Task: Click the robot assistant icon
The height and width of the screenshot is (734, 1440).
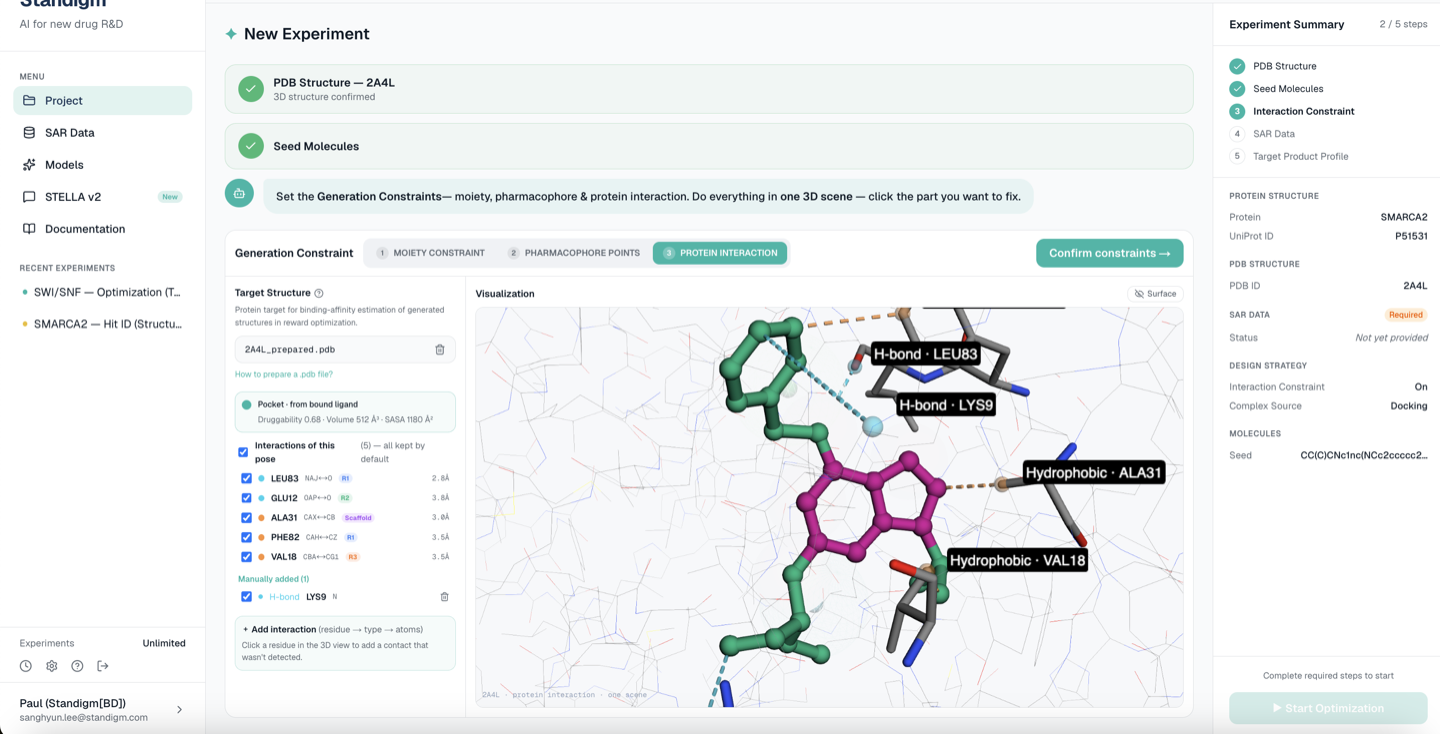Action: (x=239, y=194)
